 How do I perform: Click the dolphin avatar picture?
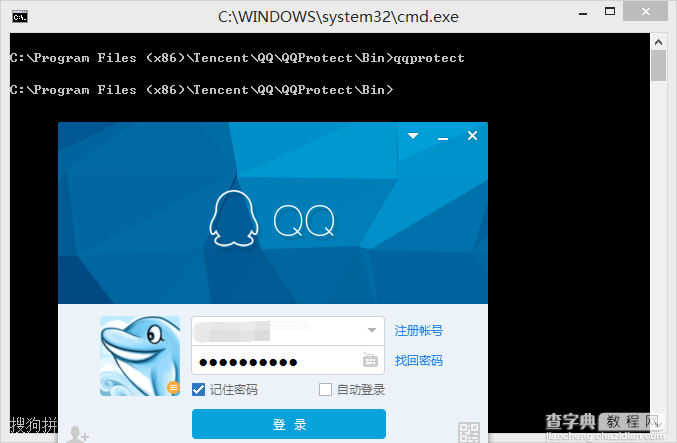pyautogui.click(x=140, y=356)
